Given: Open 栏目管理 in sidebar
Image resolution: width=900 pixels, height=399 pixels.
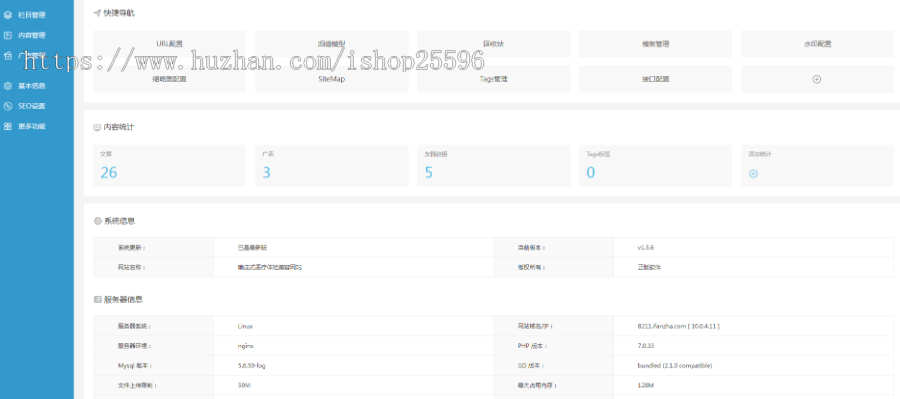Looking at the screenshot, I should [32, 15].
